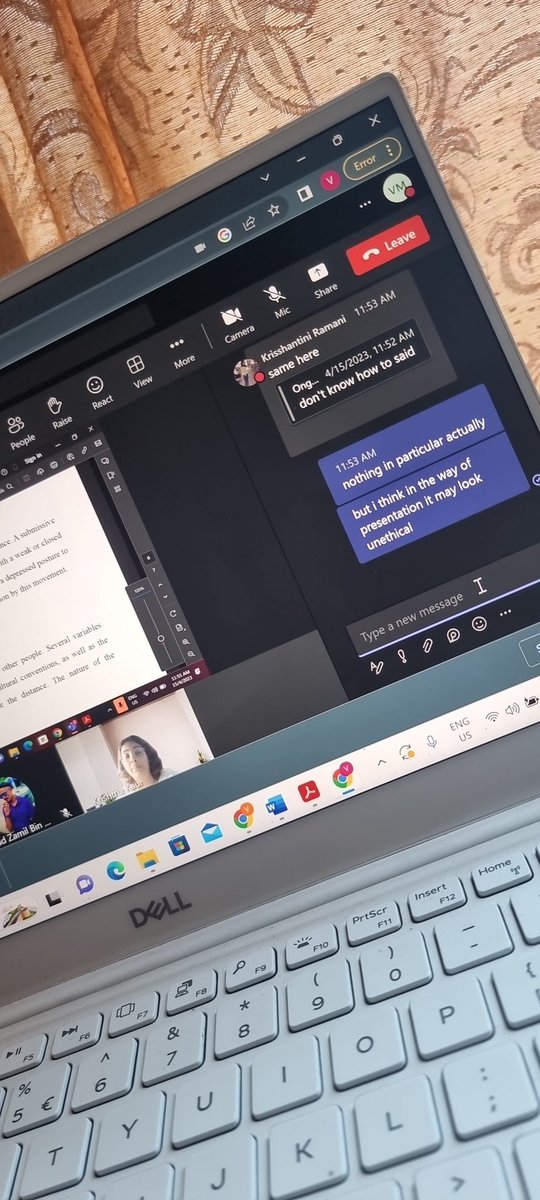
Task: Open Microsoft Word from the taskbar
Action: [x=276, y=804]
